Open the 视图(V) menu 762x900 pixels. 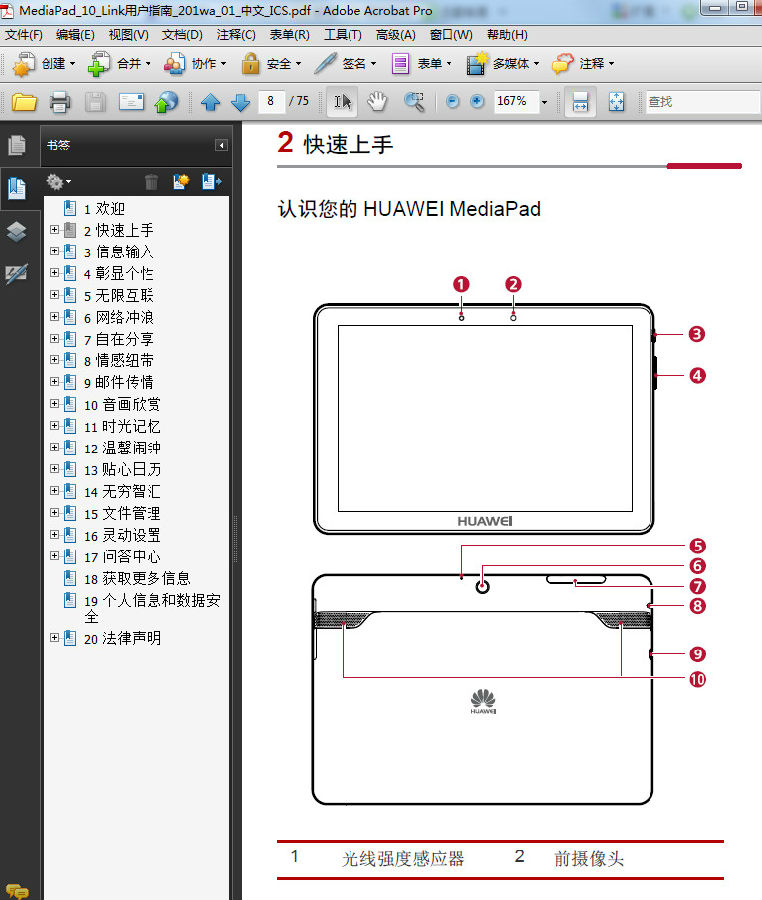129,35
